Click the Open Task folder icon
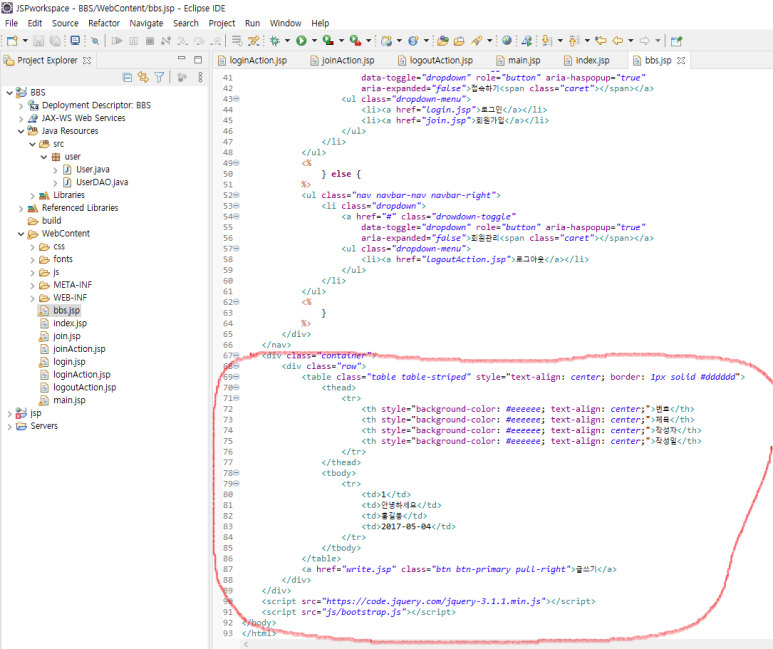 (x=459, y=41)
